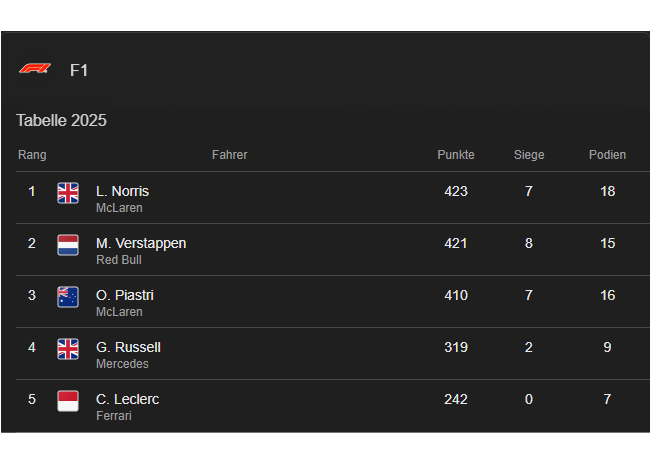651x464 pixels.
Task: Click the Punkte column header
Action: 456,155
